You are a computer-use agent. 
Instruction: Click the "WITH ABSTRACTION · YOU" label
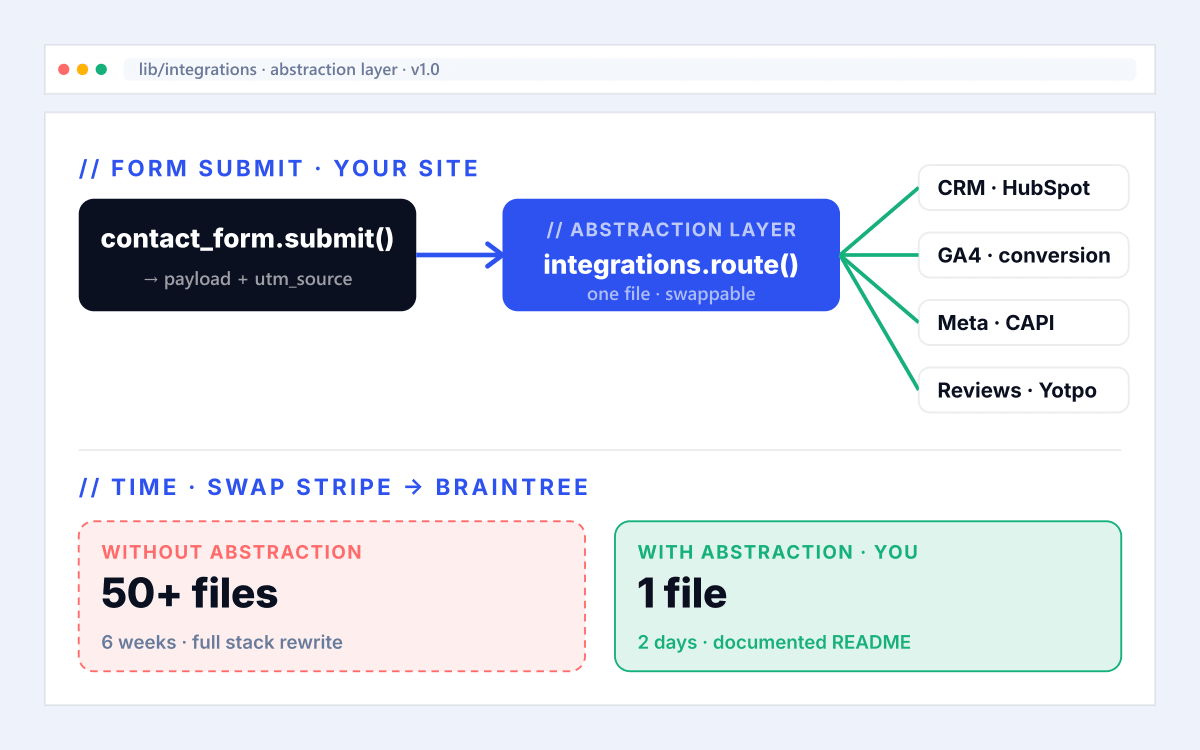(778, 552)
